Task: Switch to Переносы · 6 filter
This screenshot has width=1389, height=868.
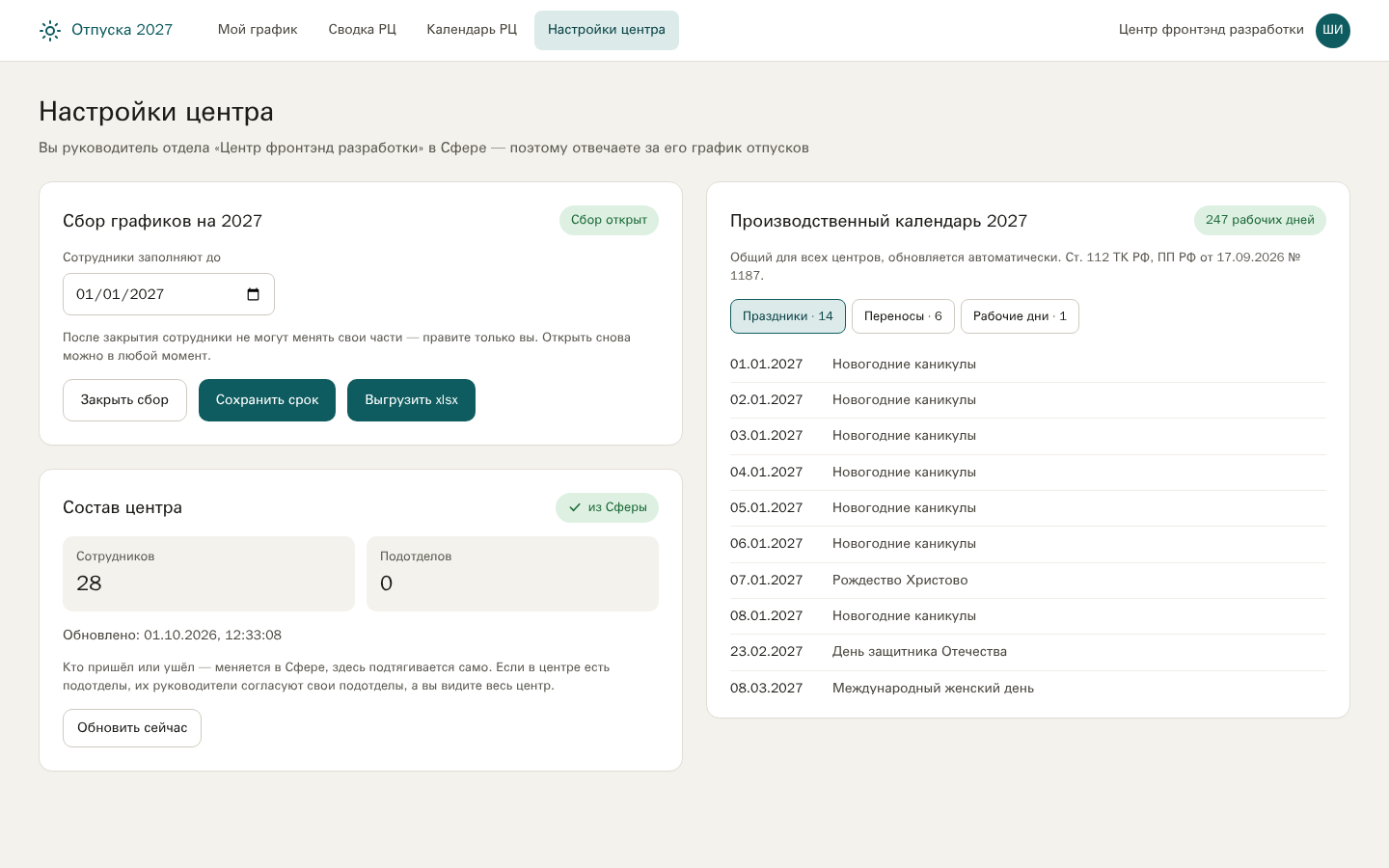Action: coord(903,316)
